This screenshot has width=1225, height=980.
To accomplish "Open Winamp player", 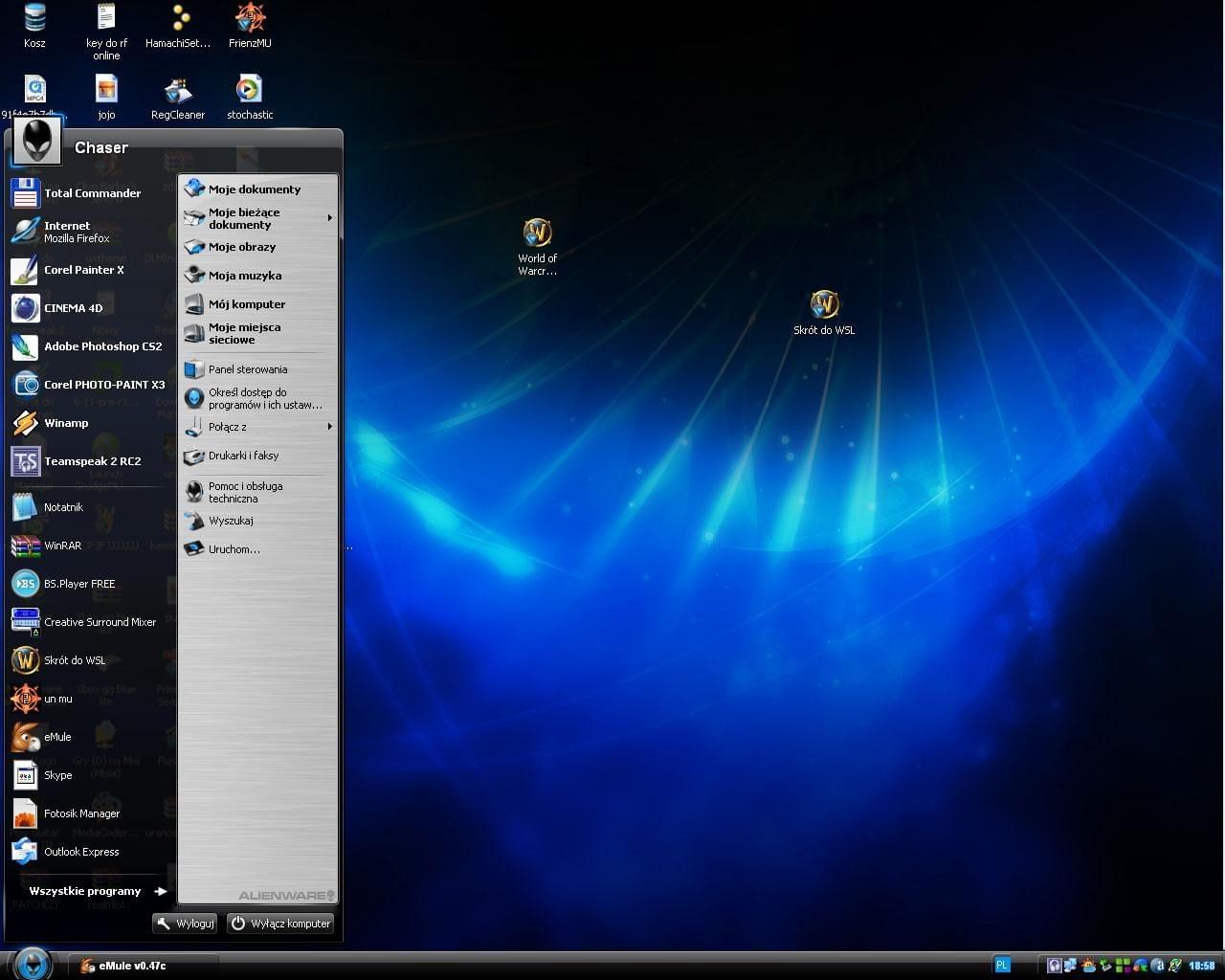I will pos(65,423).
